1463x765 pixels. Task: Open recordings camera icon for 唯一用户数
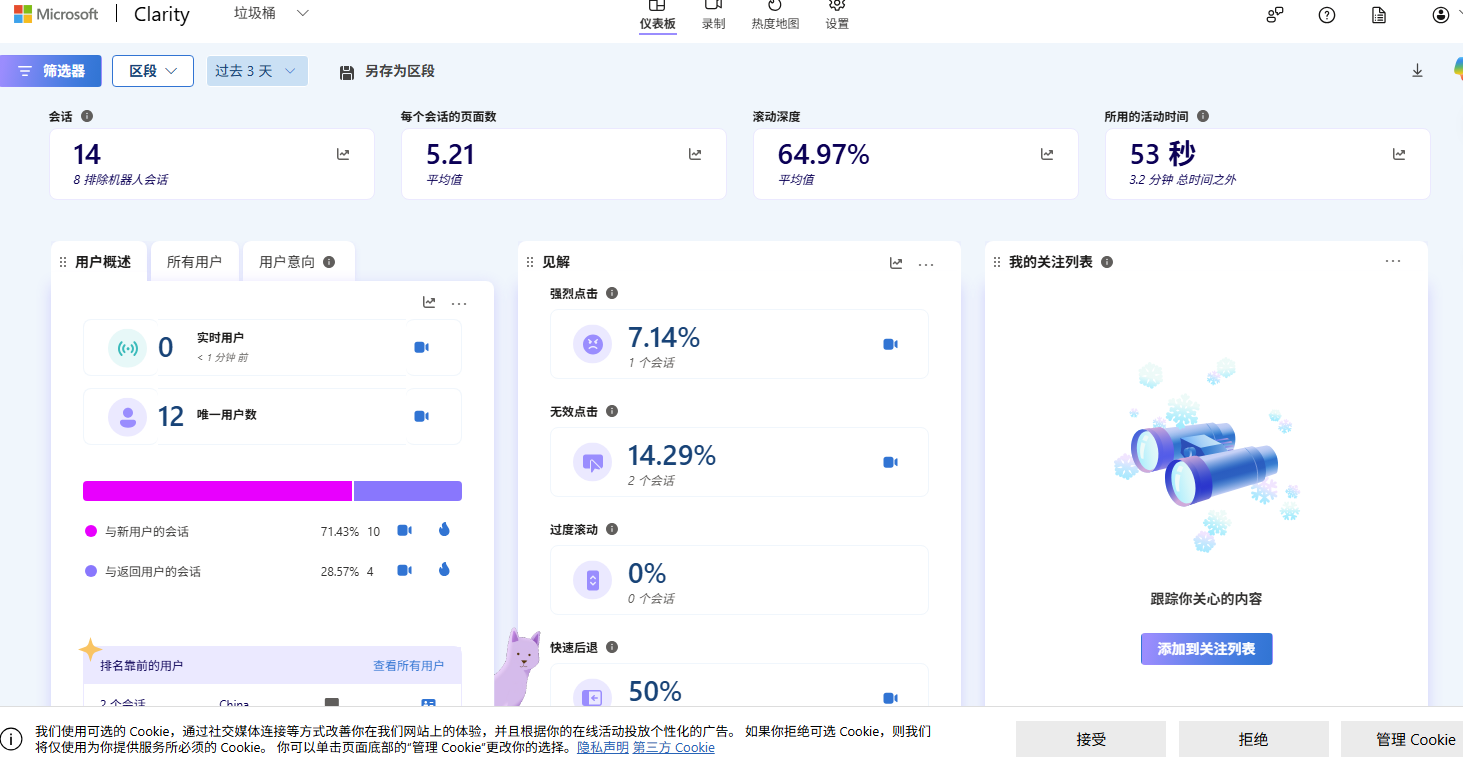click(x=421, y=416)
